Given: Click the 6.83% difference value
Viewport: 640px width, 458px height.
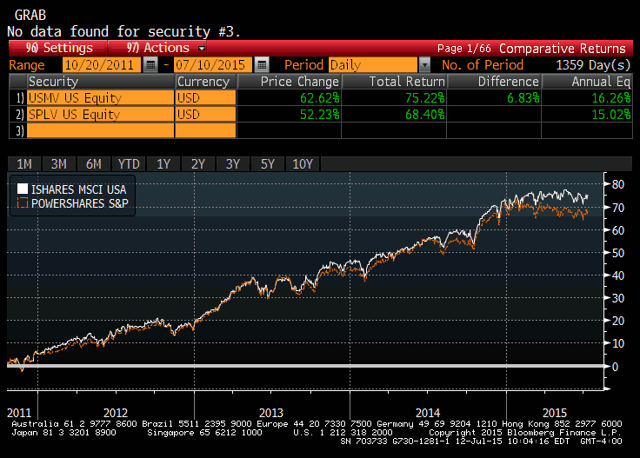Looking at the screenshot, I should (523, 98).
